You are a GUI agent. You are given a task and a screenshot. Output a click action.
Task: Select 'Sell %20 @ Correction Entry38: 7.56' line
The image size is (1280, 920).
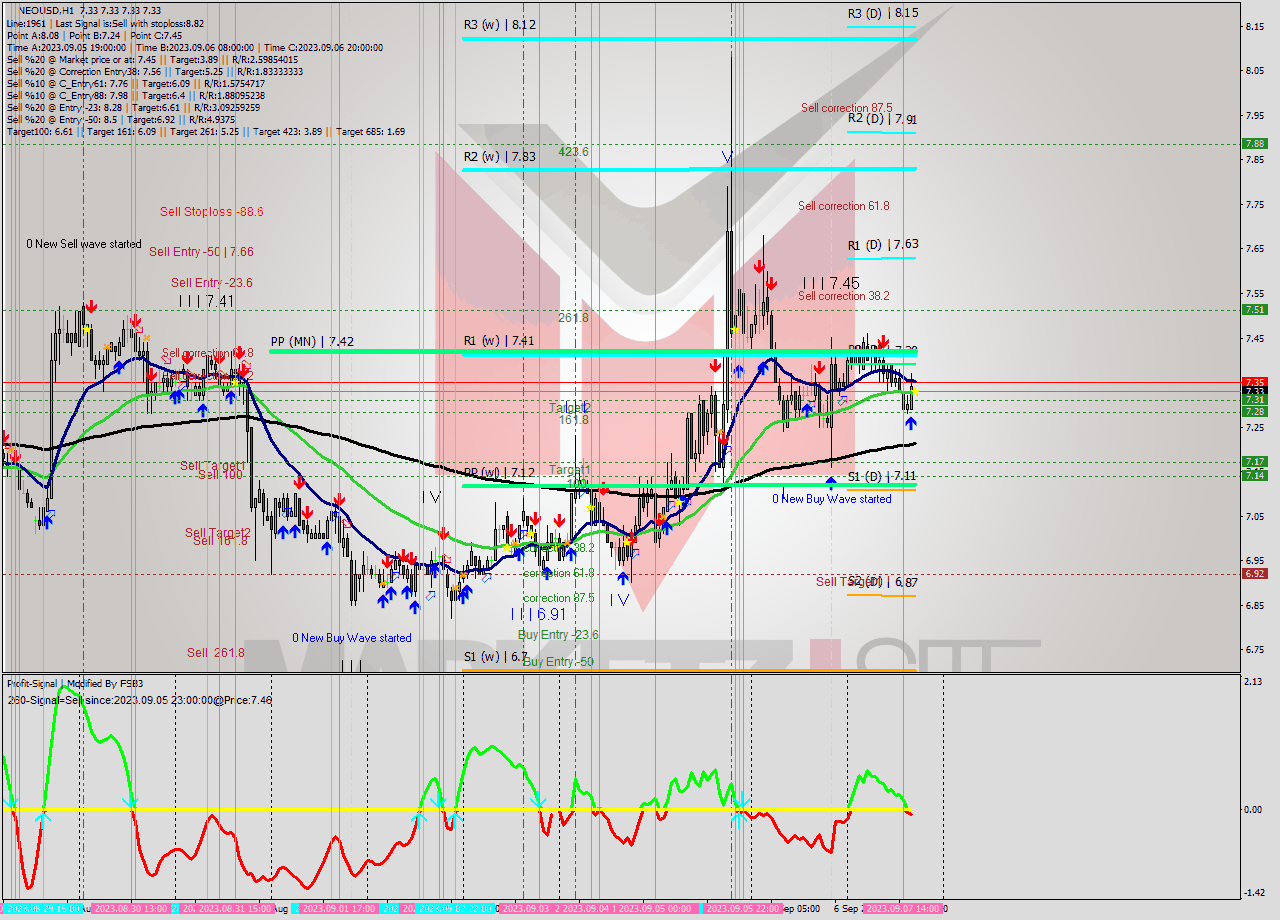(x=154, y=71)
